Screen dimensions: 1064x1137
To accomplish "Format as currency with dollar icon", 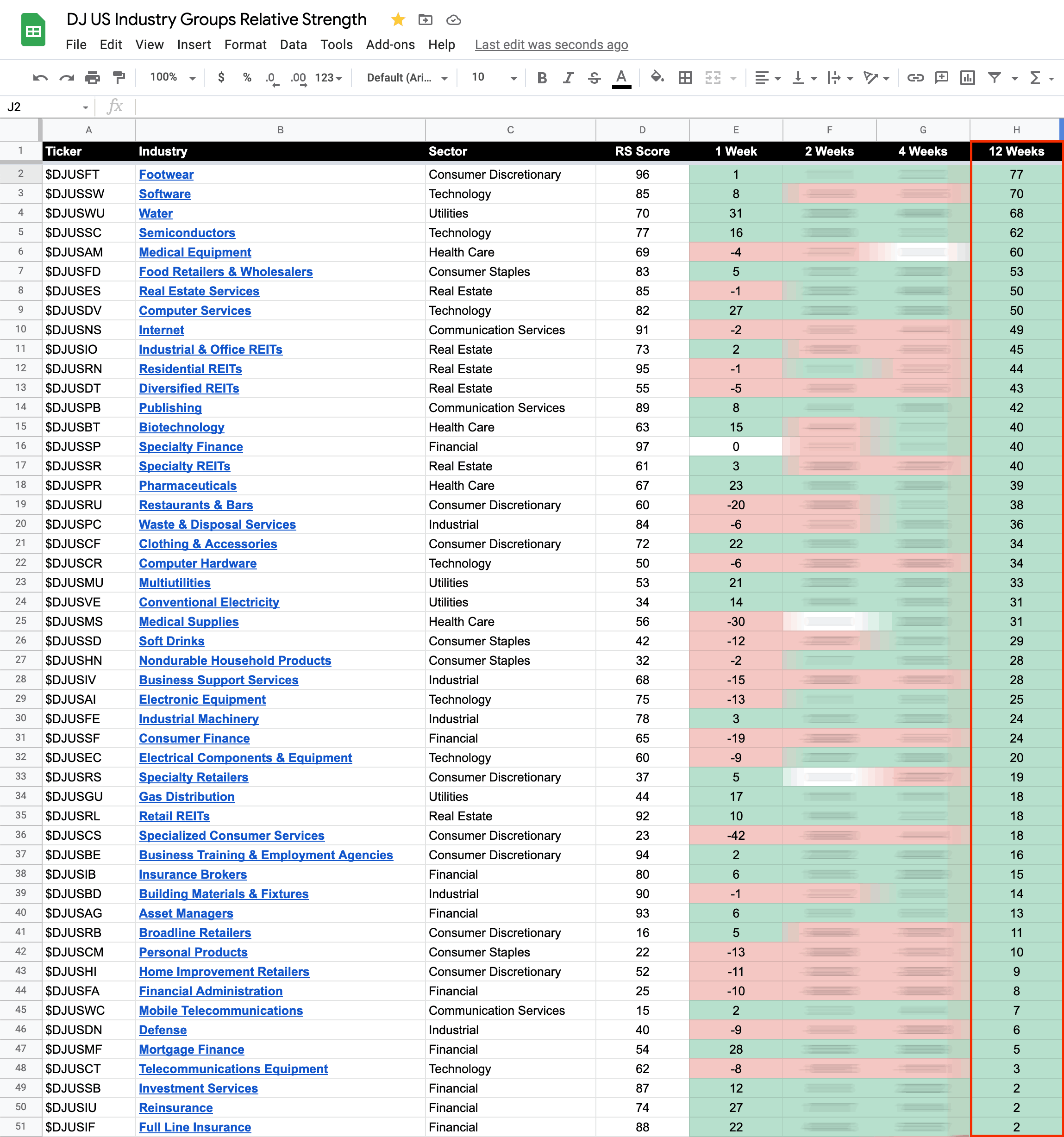I will point(221,77).
